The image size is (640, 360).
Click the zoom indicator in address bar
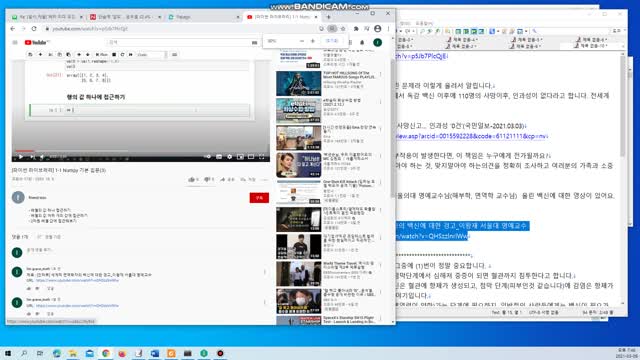(x=332, y=29)
